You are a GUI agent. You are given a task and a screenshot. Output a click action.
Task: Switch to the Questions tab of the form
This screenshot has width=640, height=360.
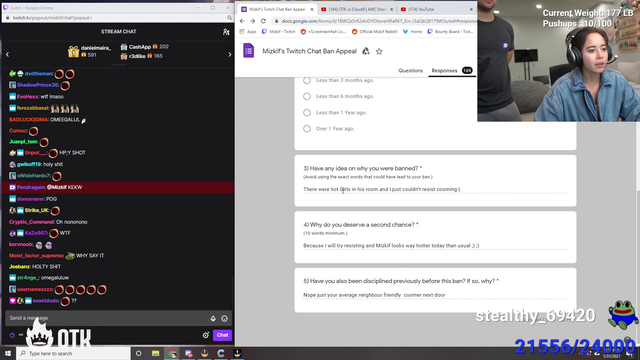tap(410, 71)
